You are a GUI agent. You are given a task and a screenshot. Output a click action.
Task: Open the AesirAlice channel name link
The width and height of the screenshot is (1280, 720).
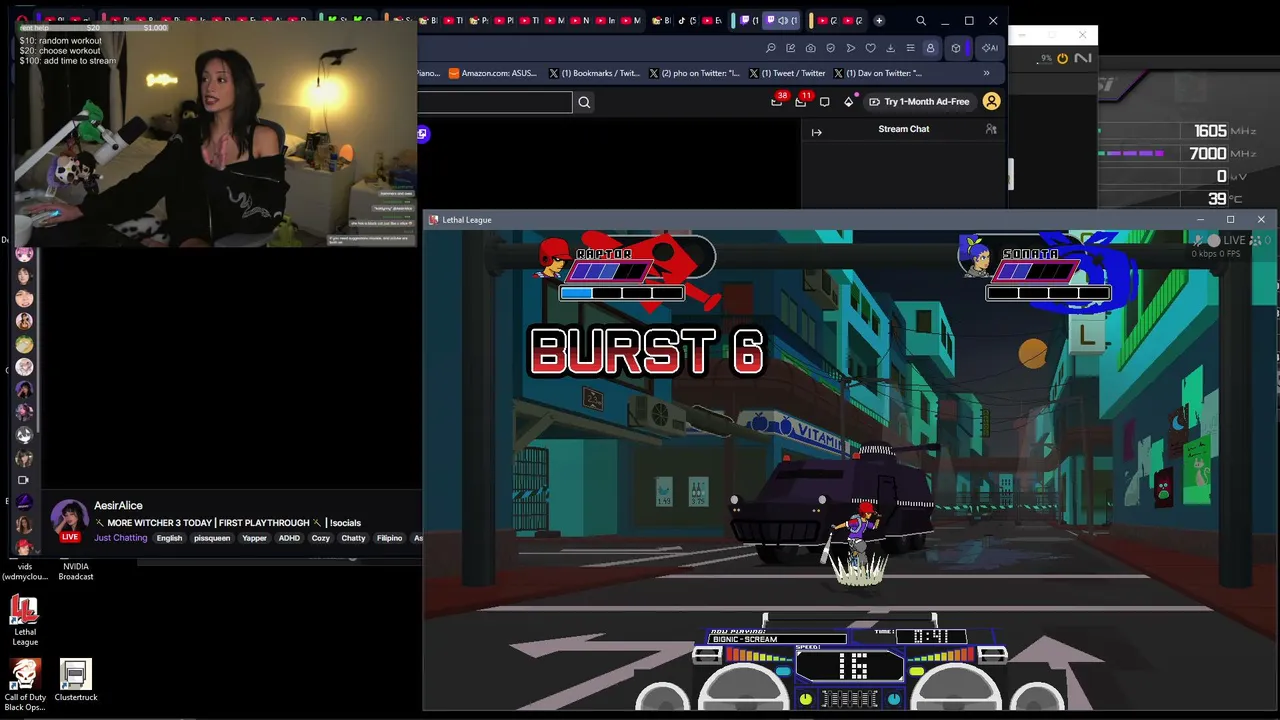tap(118, 506)
